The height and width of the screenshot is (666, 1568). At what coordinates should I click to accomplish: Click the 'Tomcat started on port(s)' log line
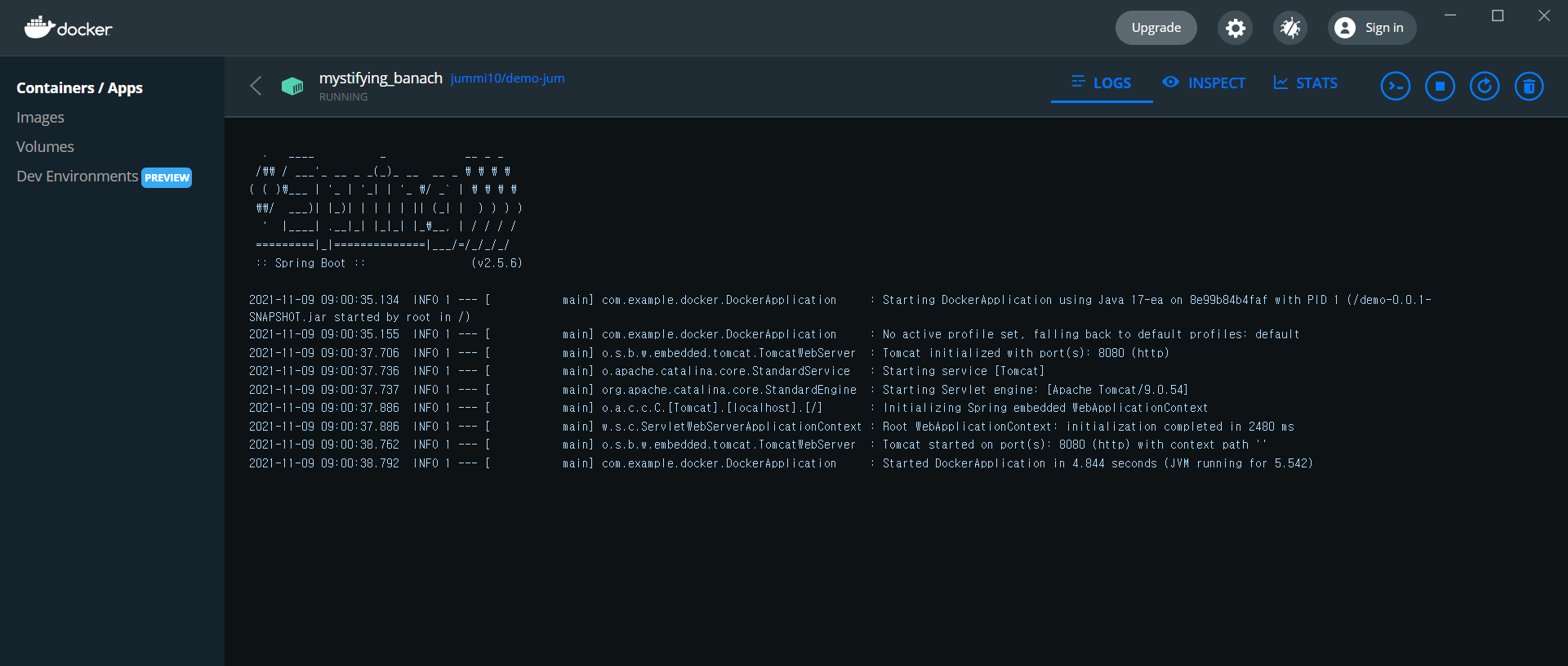(758, 445)
